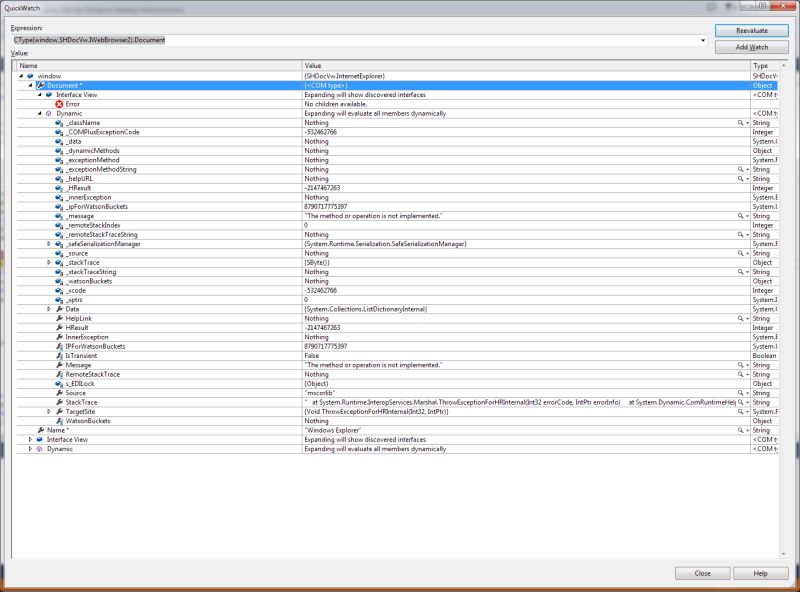800x592 pixels.
Task: Click the wrench property icon beside HResult
Action: pos(59,328)
